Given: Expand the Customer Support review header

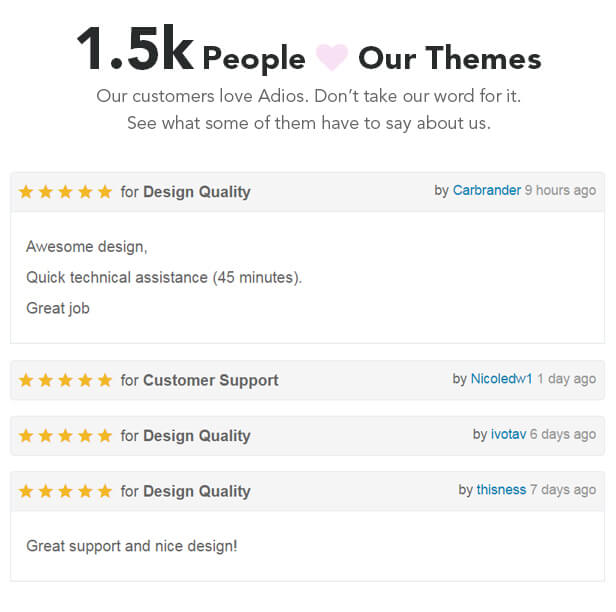Looking at the screenshot, I should 308,380.
